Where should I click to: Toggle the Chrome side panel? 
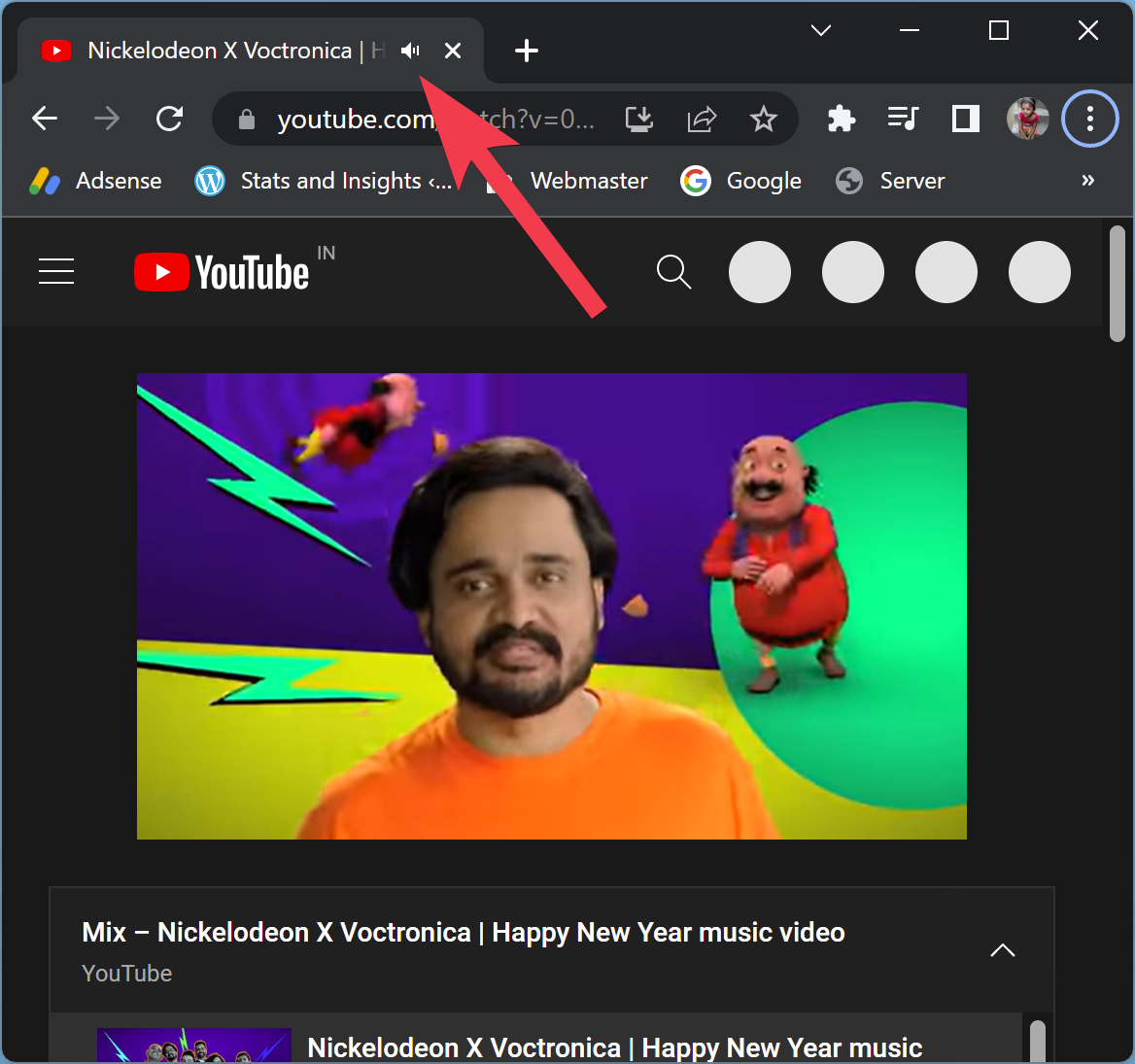[965, 119]
